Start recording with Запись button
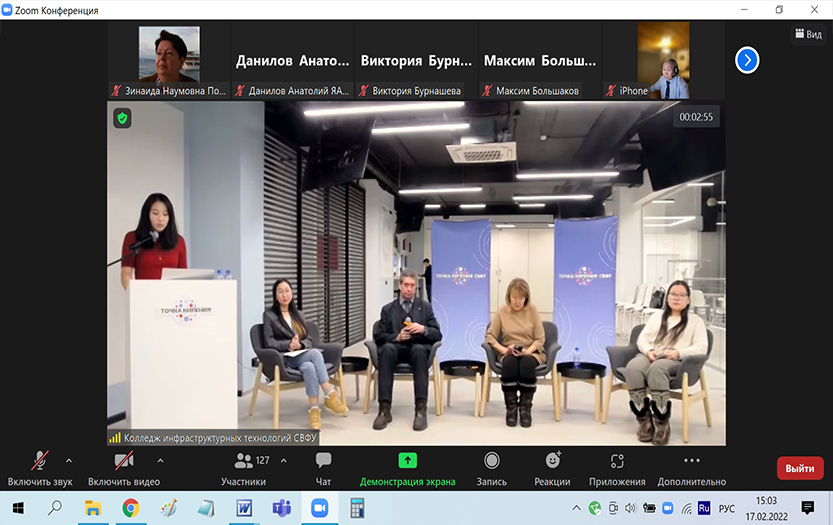Image resolution: width=833 pixels, height=525 pixels. 492,467
